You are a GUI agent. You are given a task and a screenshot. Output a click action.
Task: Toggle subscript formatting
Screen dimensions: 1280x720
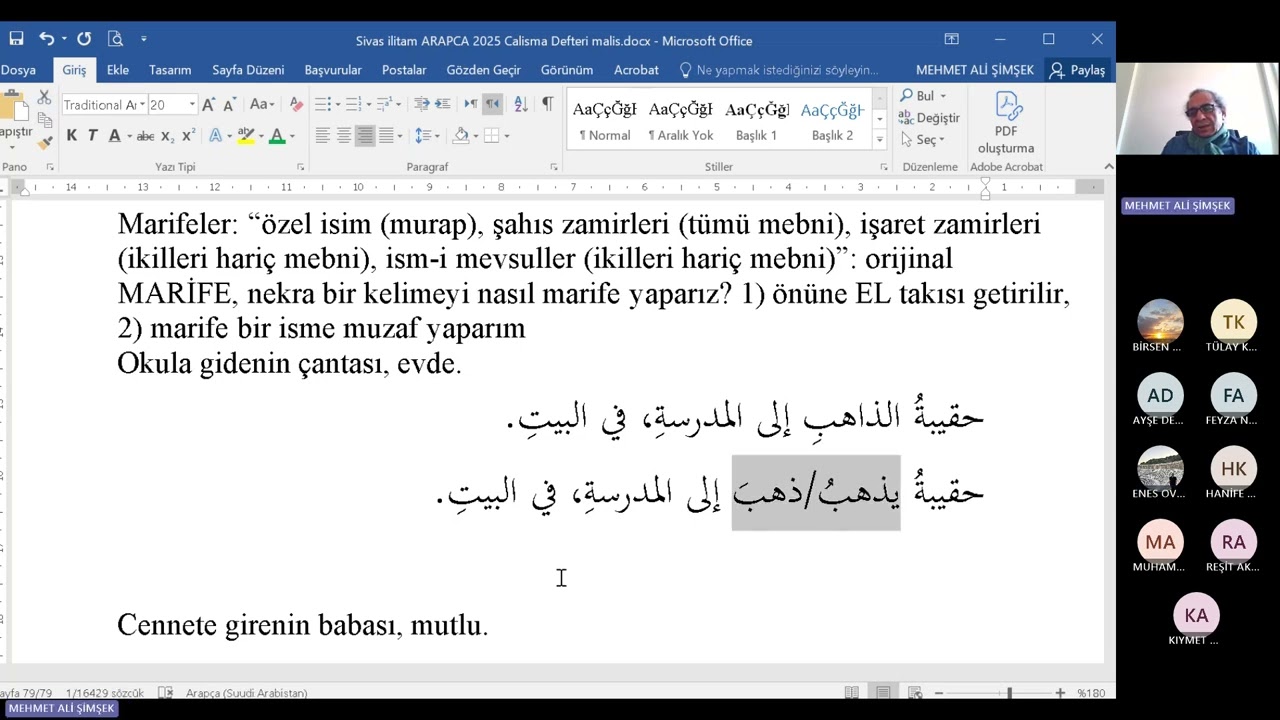(167, 136)
